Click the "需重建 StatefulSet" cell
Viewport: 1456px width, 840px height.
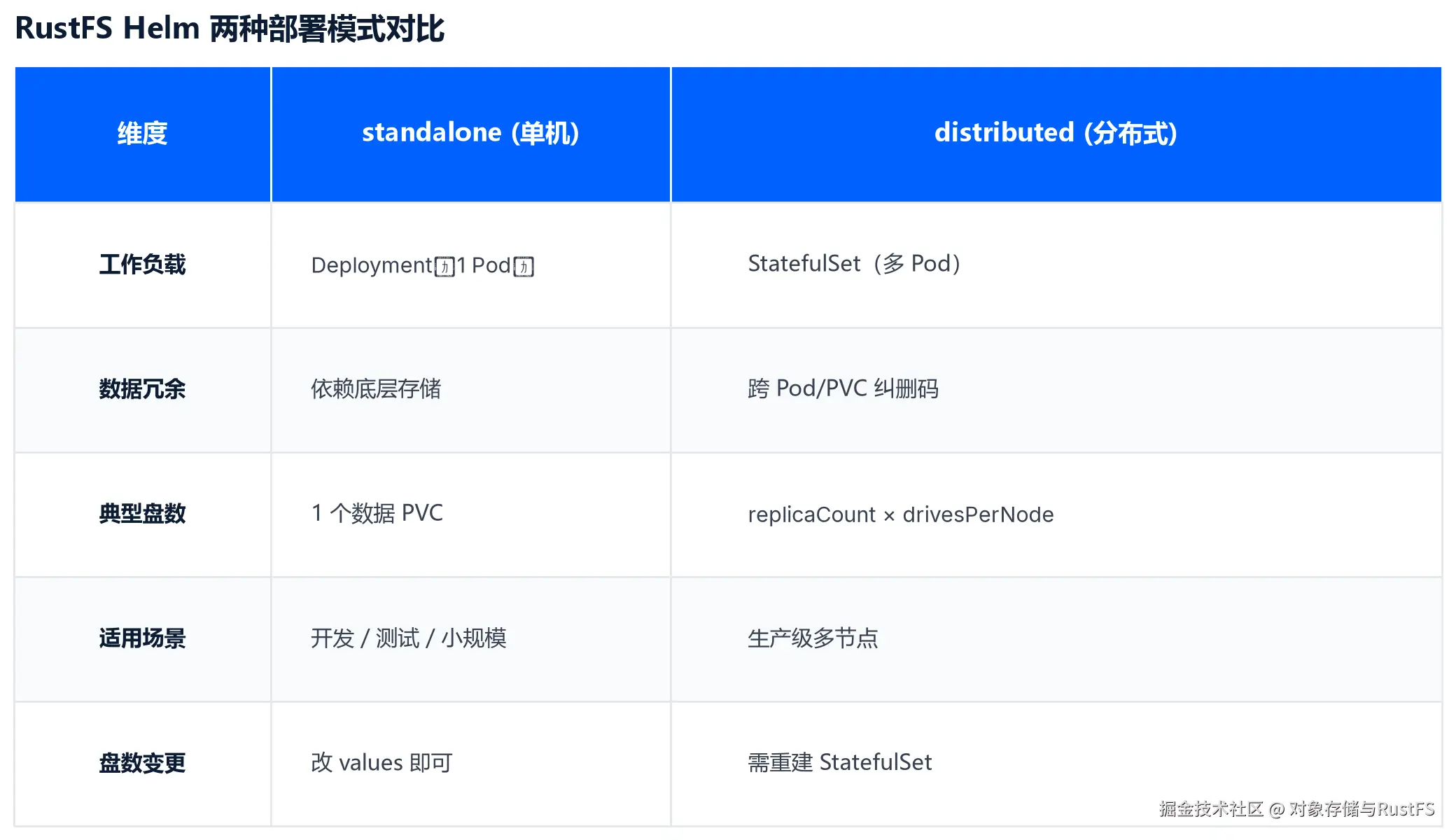(1056, 763)
